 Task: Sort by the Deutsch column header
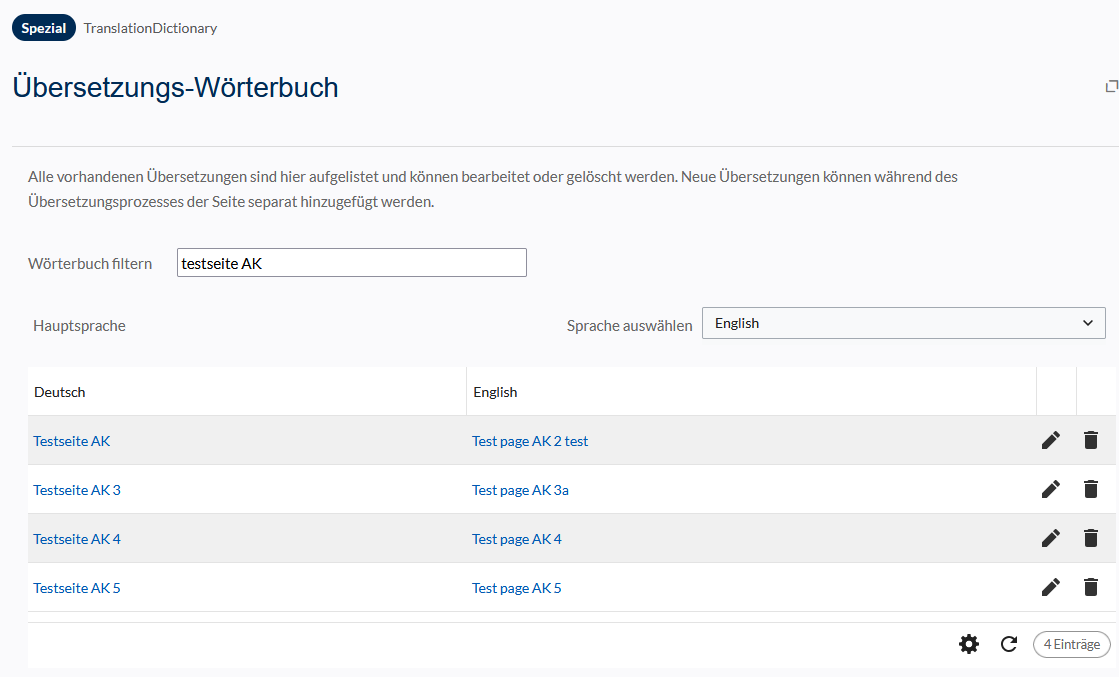pos(60,392)
